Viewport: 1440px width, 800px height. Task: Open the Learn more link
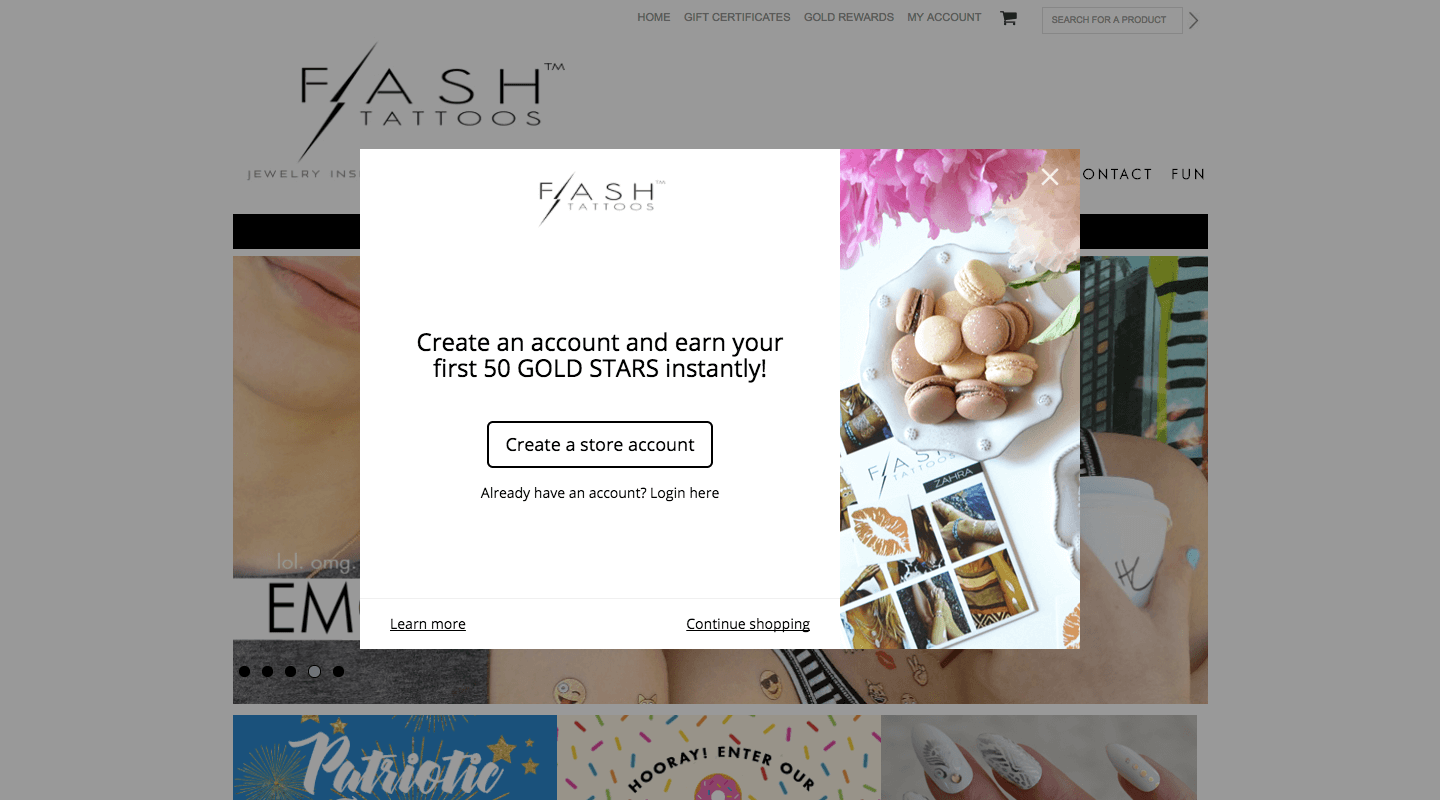tap(428, 624)
